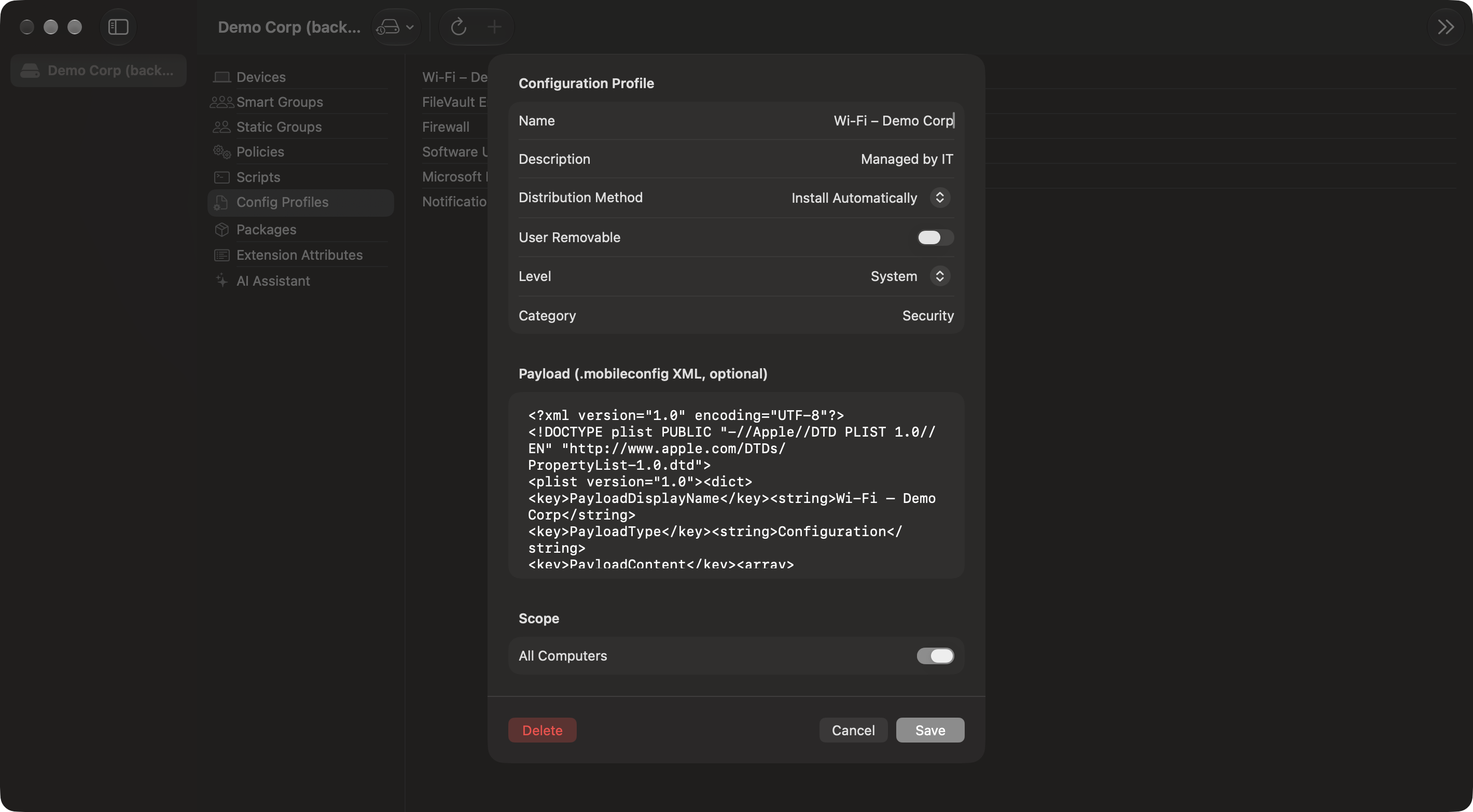Open the server selector dropdown in toolbar
The height and width of the screenshot is (812, 1473).
[x=396, y=27]
